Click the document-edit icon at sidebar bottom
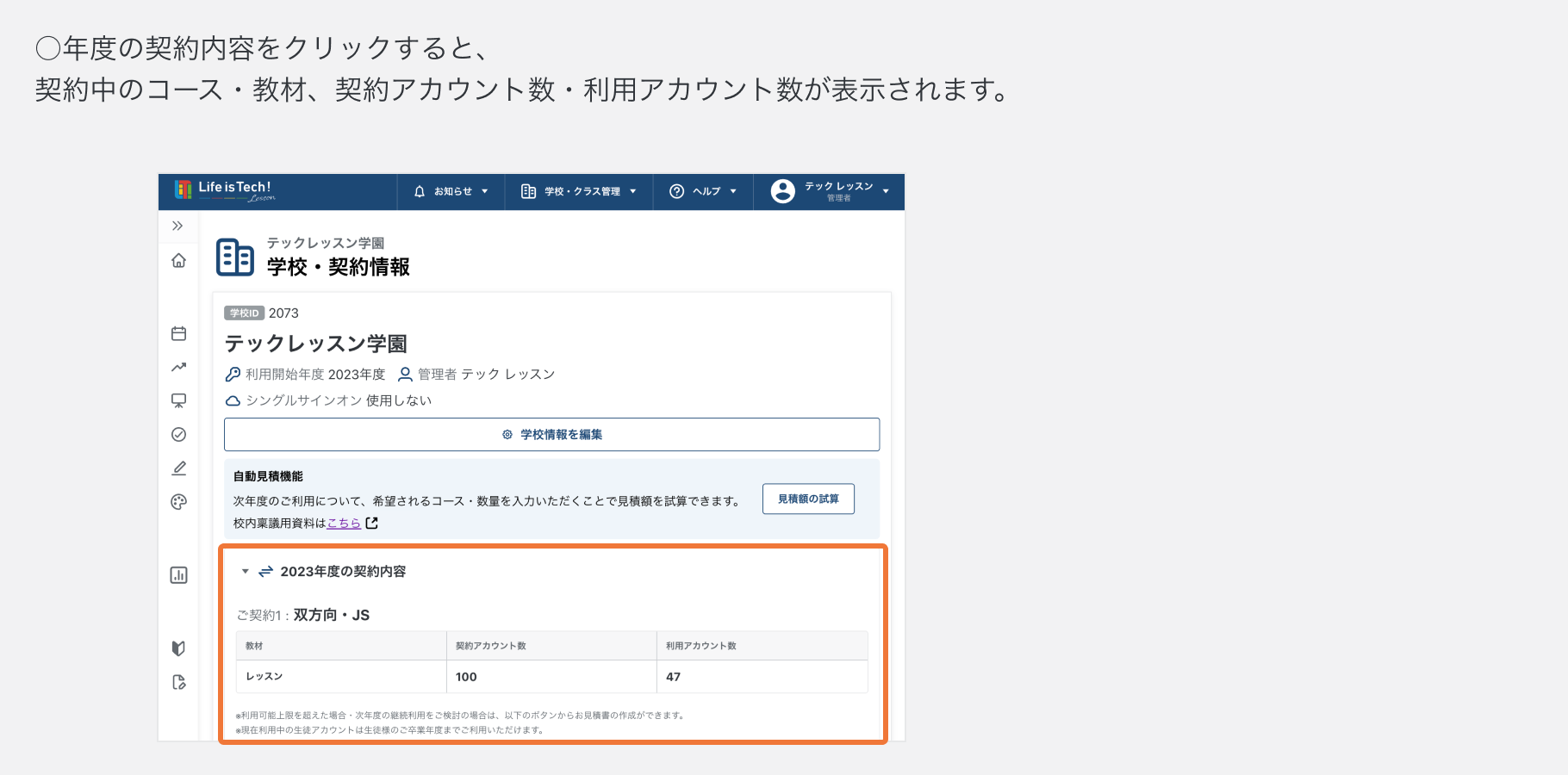 pos(178,682)
